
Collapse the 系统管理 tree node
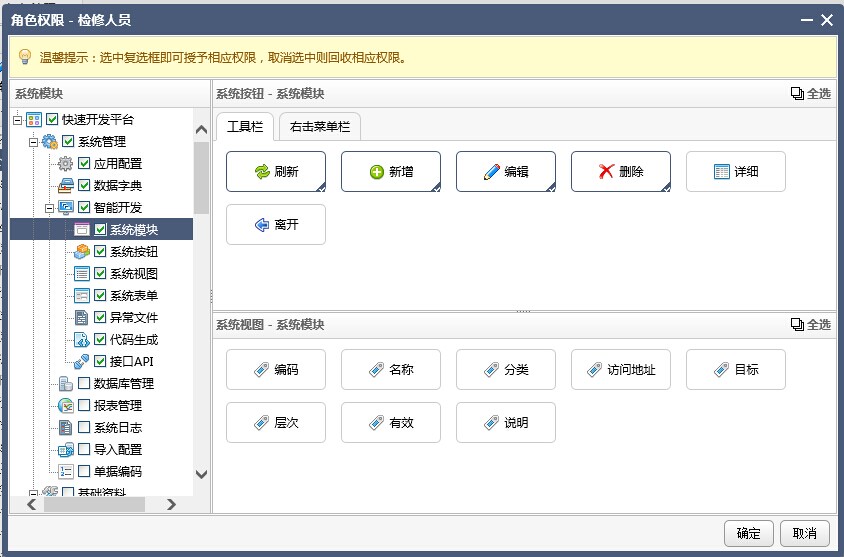(33, 142)
